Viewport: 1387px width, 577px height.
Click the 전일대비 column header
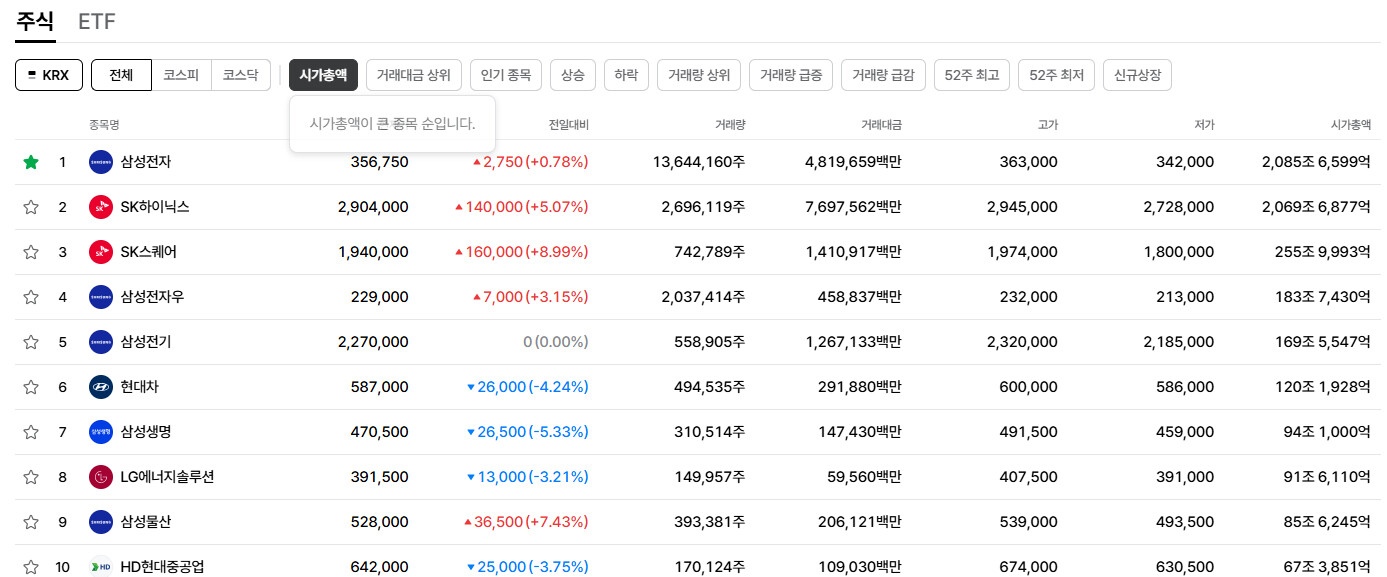[x=568, y=125]
